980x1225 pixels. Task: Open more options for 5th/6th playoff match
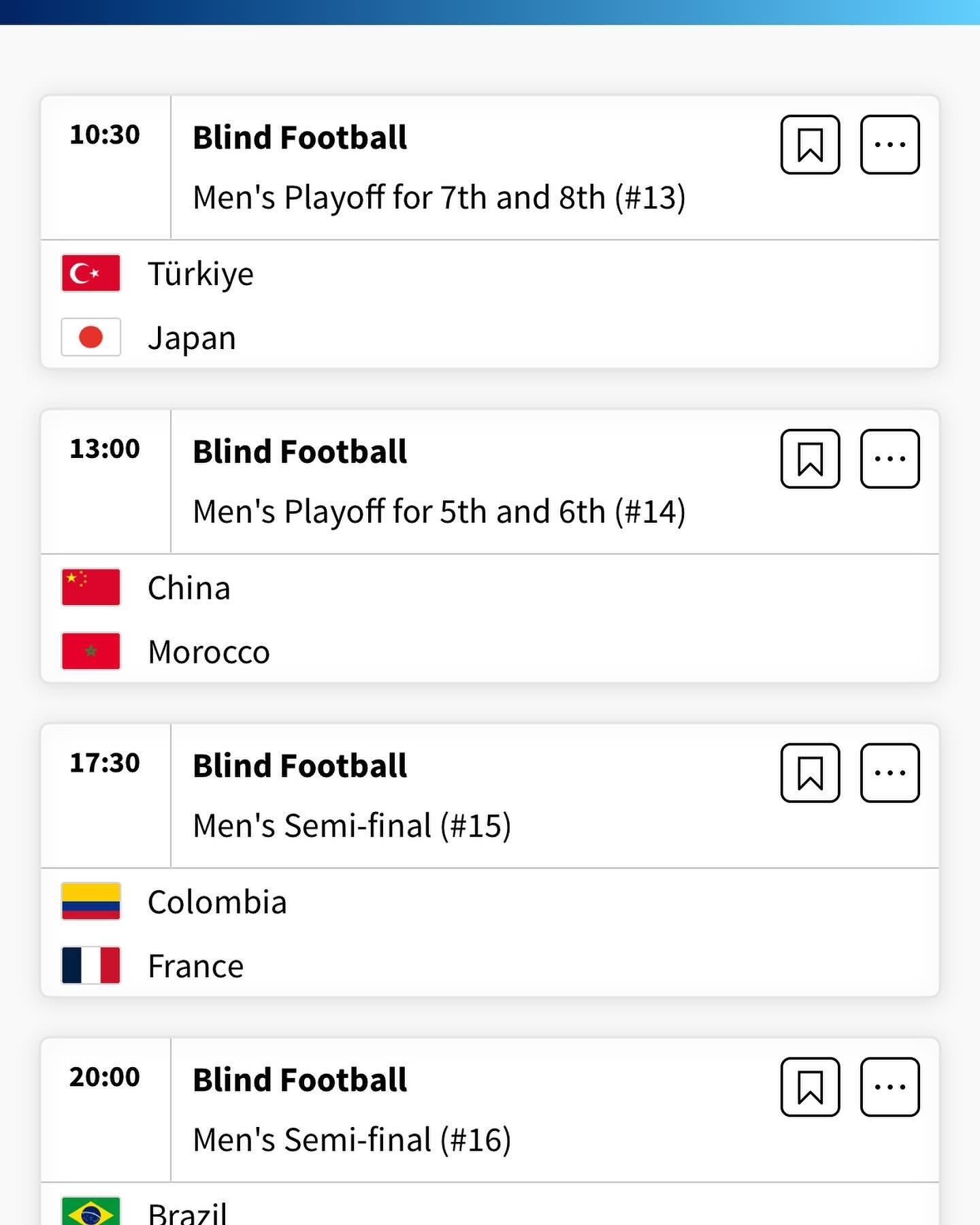889,459
